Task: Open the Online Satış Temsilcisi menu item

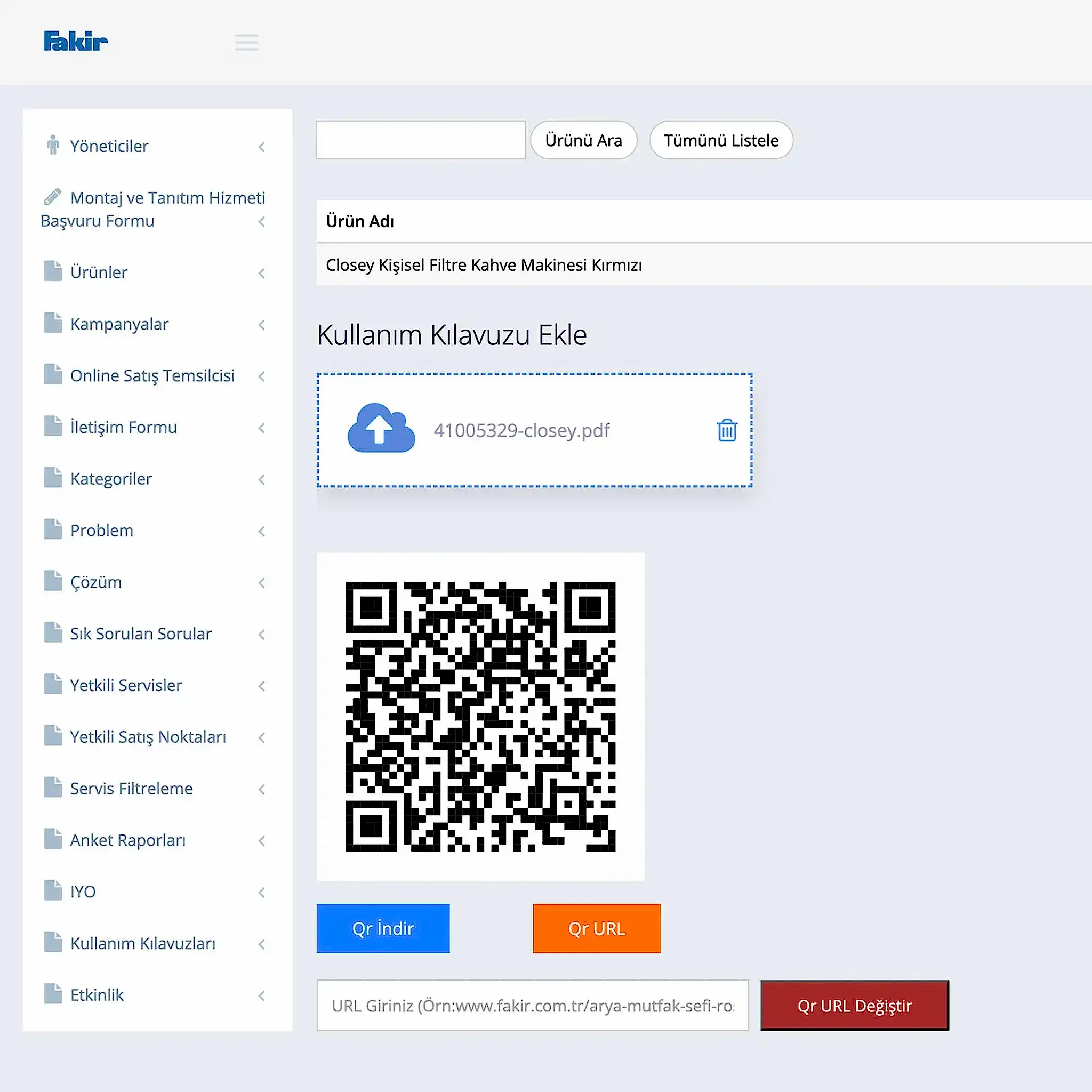Action: (152, 376)
